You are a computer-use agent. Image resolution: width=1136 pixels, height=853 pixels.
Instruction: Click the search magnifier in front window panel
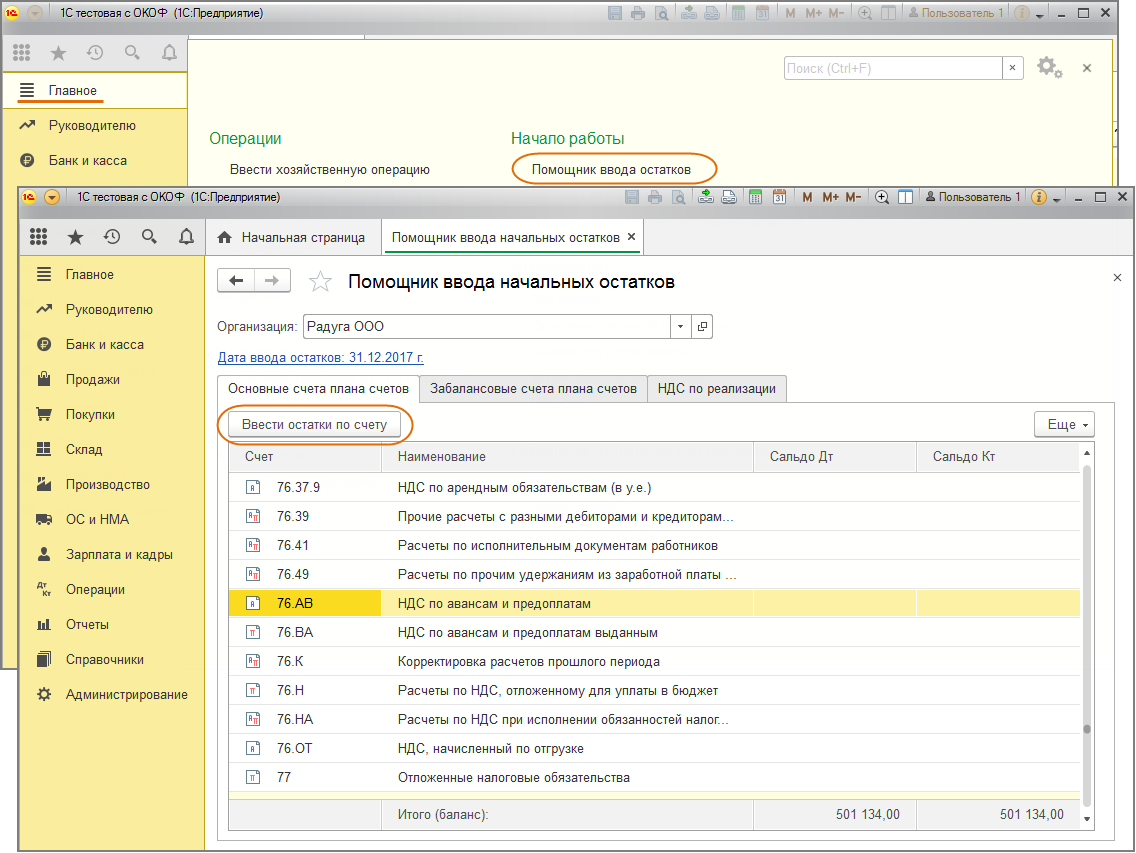click(x=149, y=236)
